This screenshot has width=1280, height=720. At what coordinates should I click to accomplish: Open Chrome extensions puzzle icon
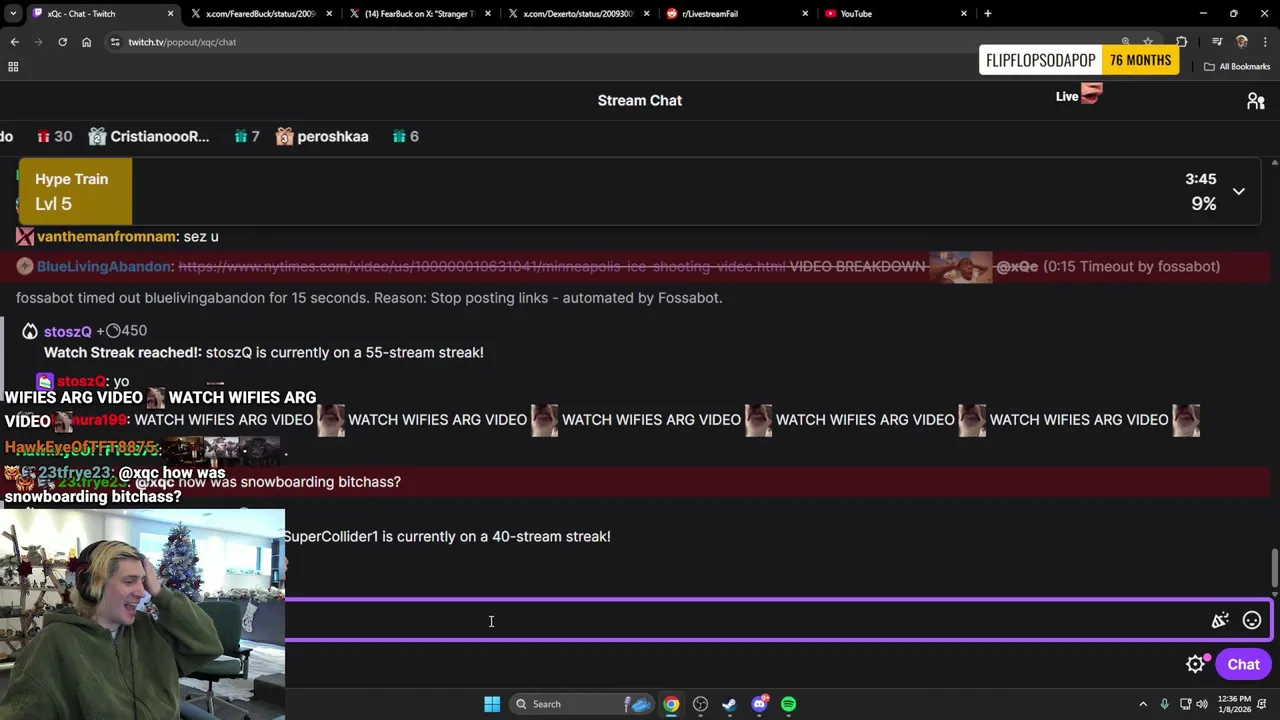(1181, 42)
